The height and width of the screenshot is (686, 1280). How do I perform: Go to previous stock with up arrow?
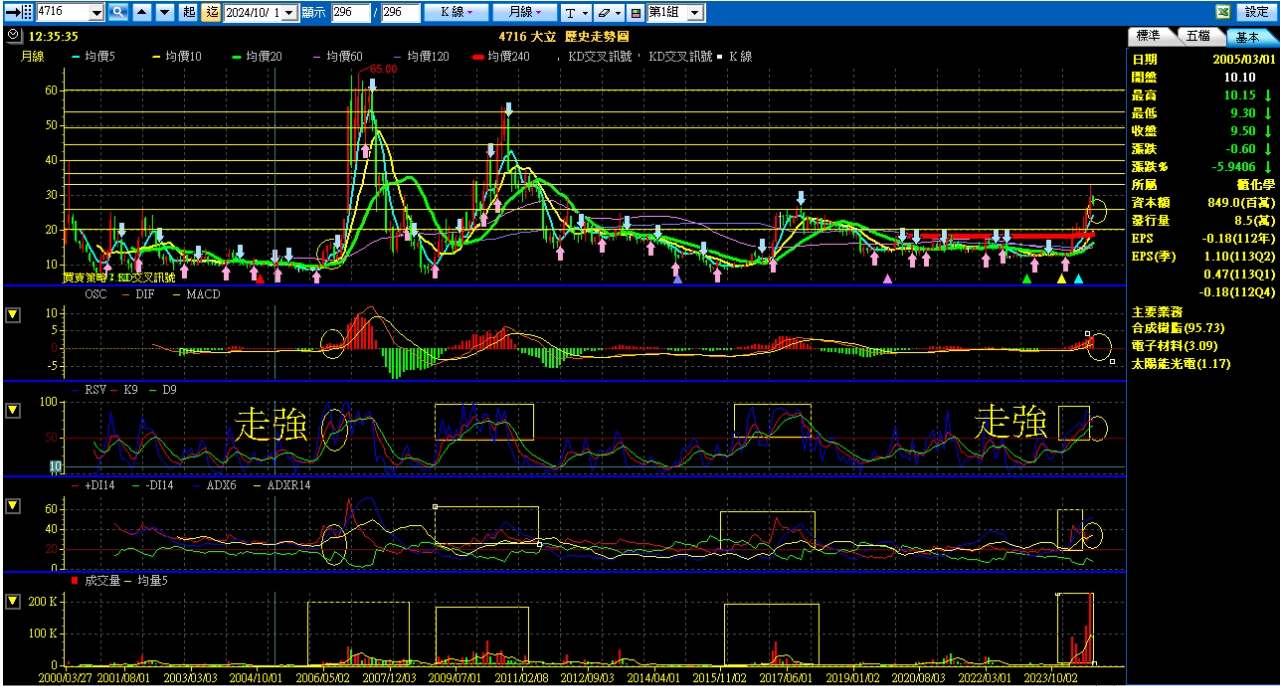point(141,12)
